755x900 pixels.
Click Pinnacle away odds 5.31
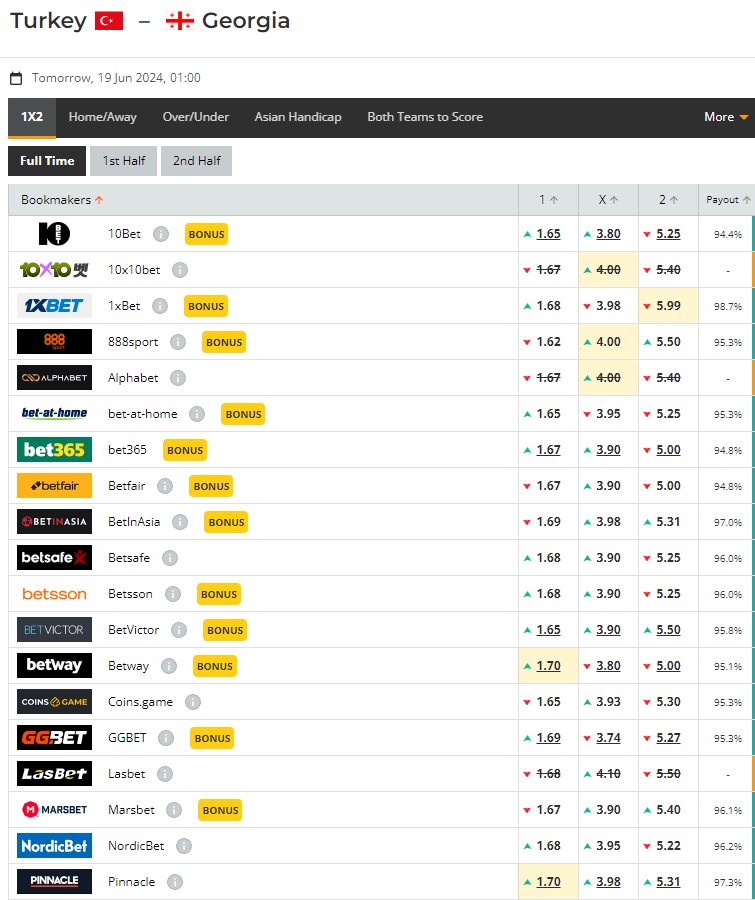click(x=668, y=882)
